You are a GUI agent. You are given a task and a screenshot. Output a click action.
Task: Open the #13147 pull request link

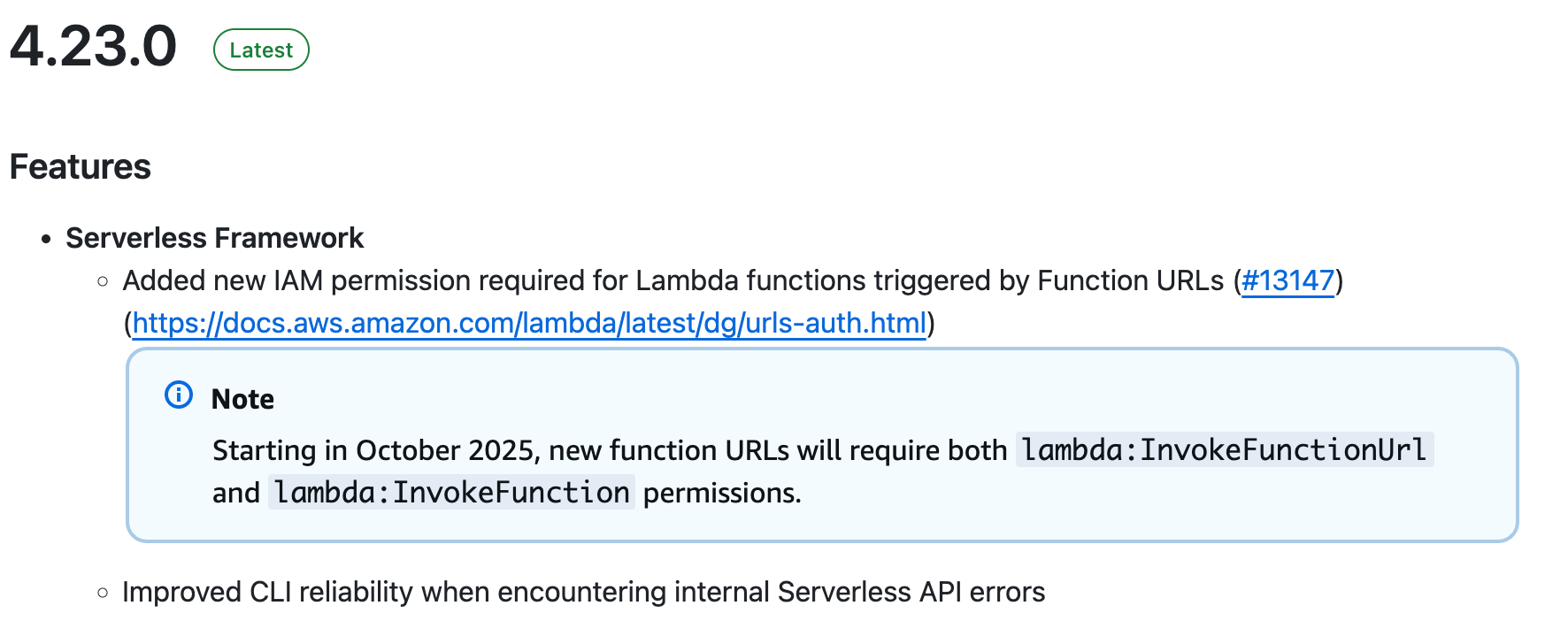(x=1287, y=280)
